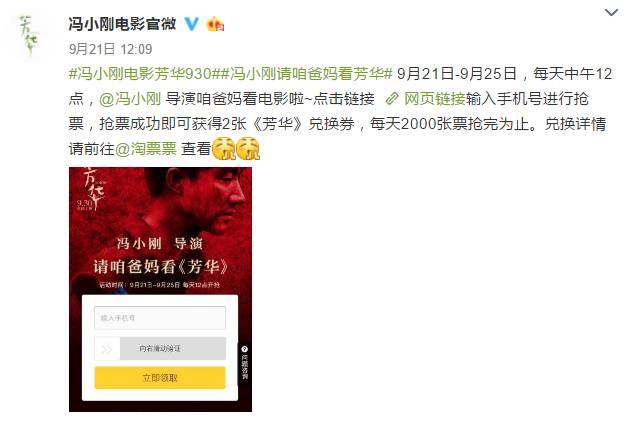The width and height of the screenshot is (632, 423).
Task: Click the question mark help icon on poster
Action: (x=244, y=349)
